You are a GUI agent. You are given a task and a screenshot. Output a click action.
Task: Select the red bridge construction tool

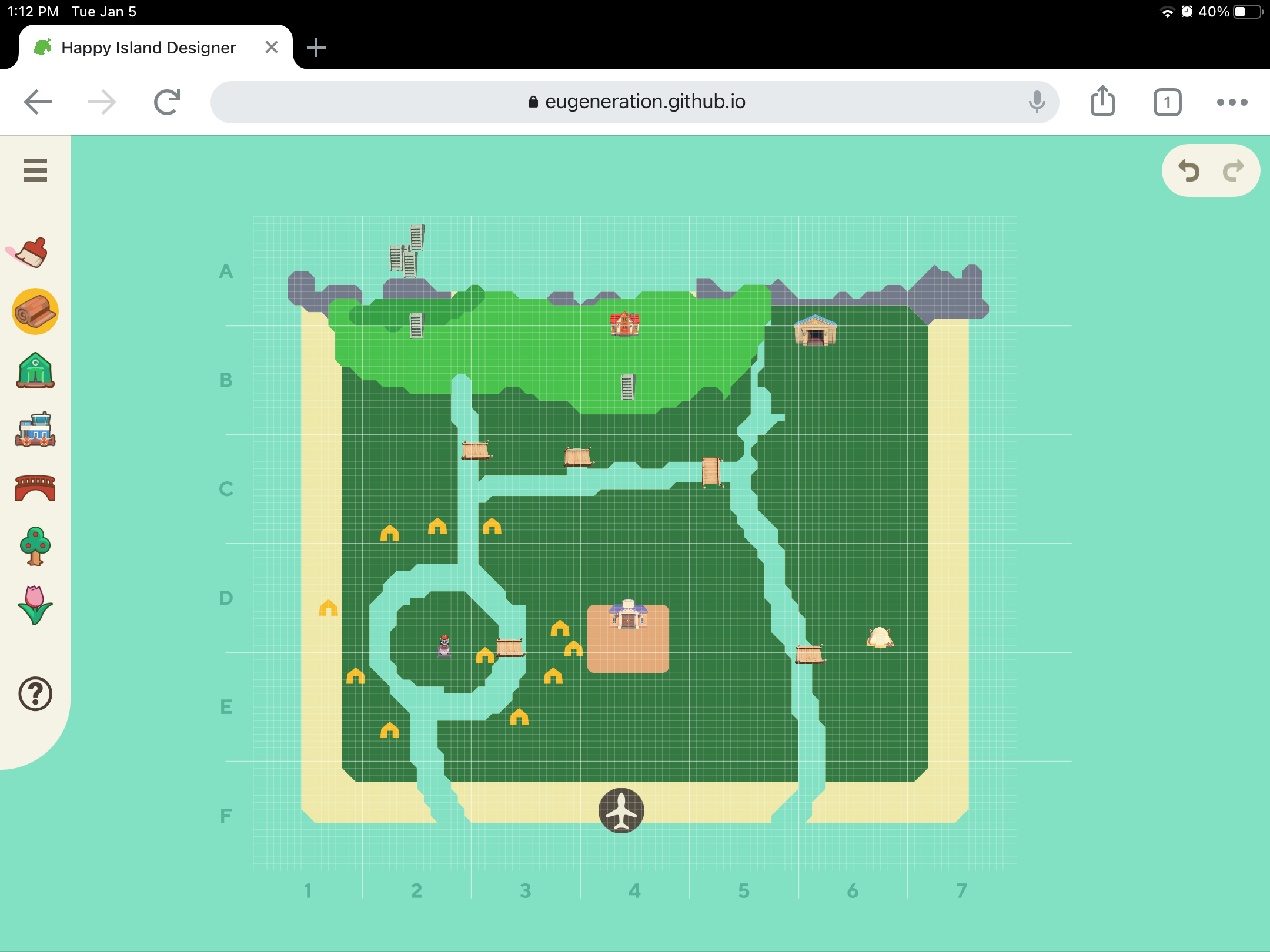point(35,488)
